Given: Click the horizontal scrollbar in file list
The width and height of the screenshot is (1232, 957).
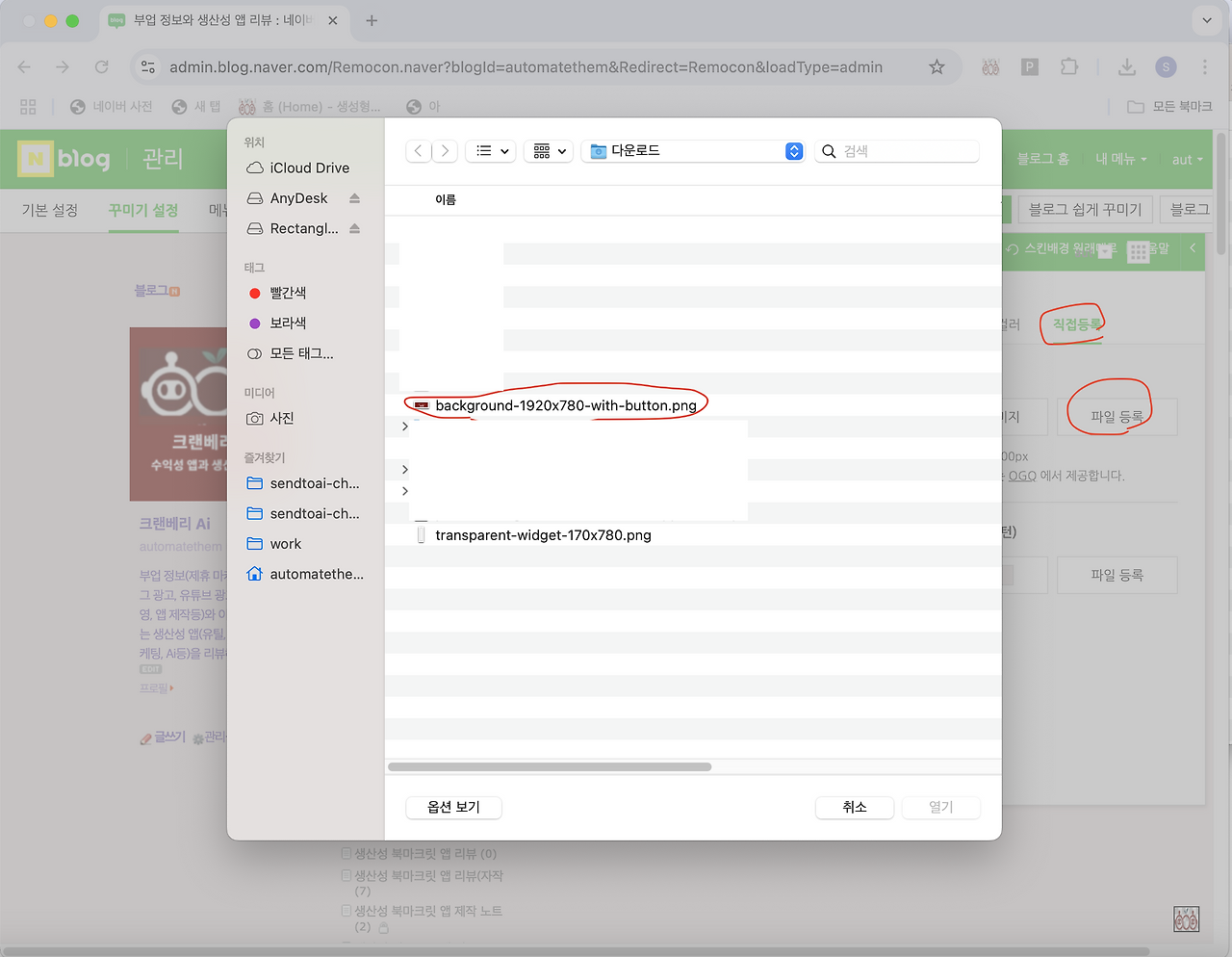Looking at the screenshot, I should click(550, 767).
